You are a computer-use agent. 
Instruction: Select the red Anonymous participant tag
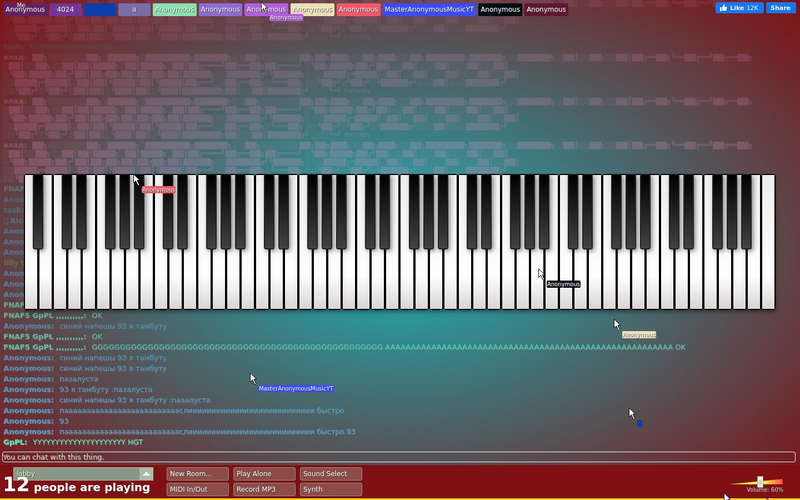[x=358, y=9]
